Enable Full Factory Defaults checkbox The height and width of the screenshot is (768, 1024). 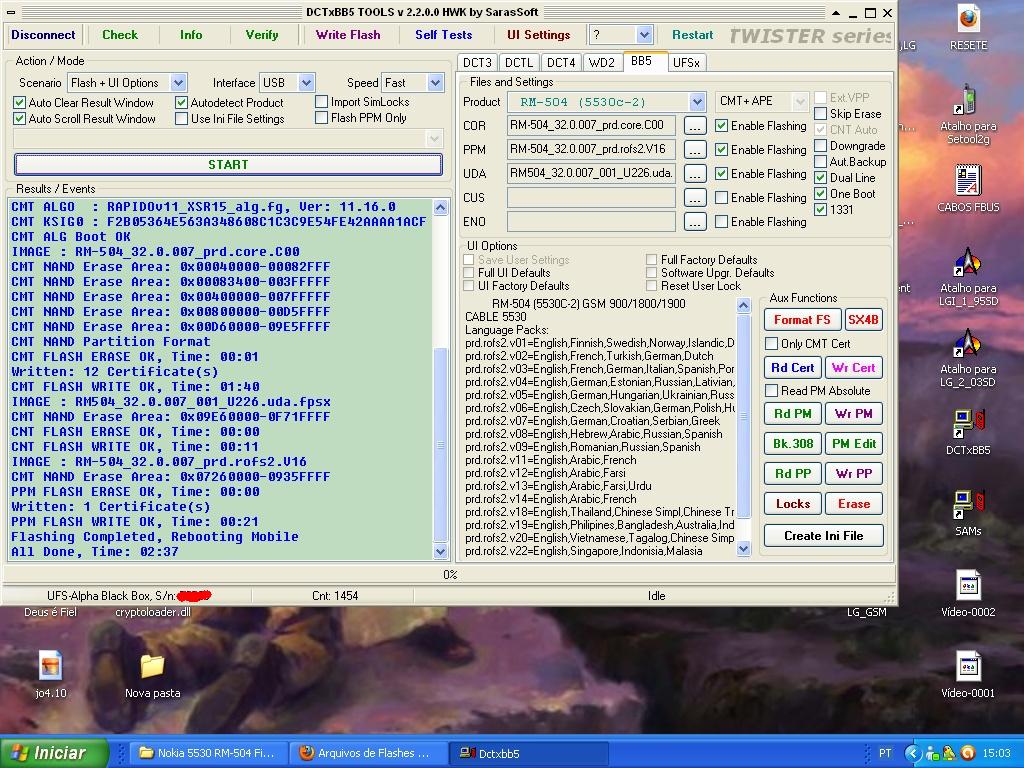pos(651,260)
